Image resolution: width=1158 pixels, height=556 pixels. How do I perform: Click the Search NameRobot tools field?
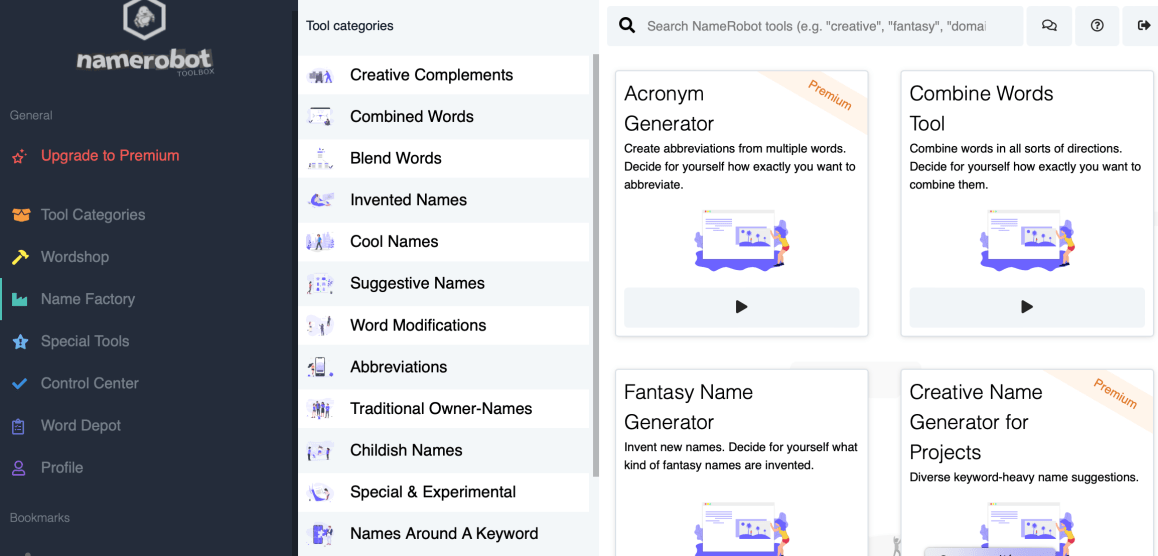[815, 26]
